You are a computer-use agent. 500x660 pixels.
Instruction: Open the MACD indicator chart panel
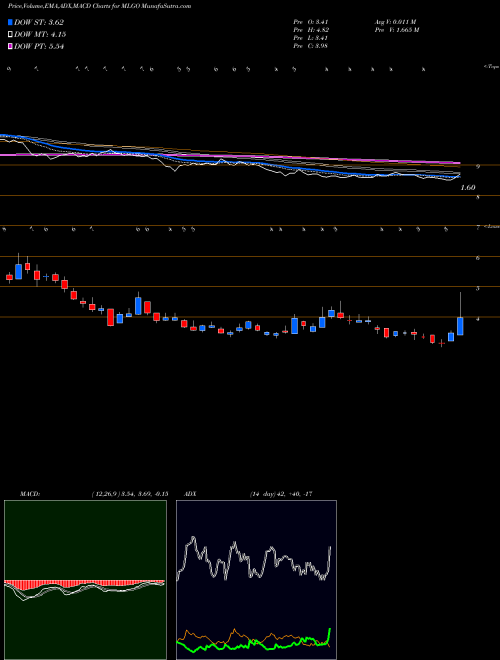point(85,580)
